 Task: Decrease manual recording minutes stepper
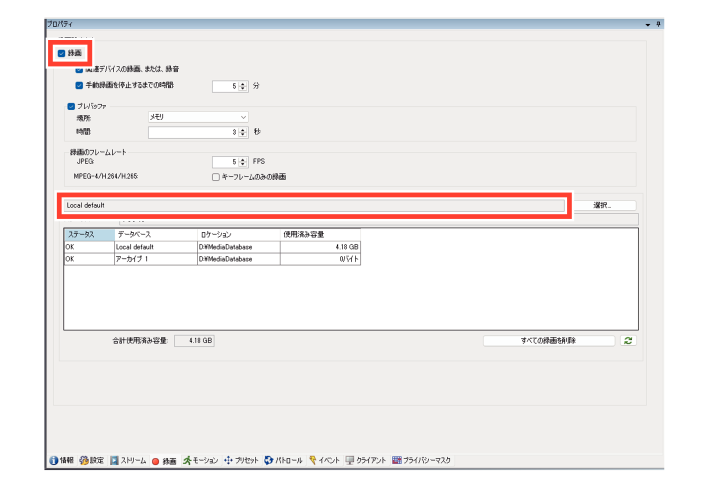[x=243, y=88]
